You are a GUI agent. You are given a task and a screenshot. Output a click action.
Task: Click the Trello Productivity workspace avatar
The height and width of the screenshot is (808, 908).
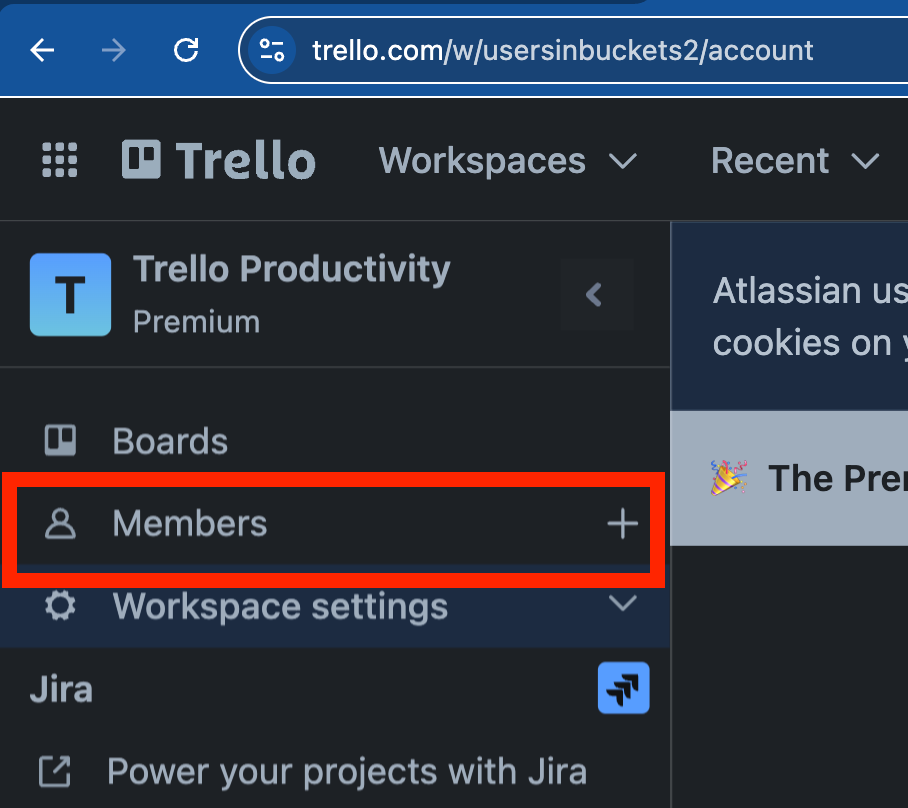coord(71,294)
